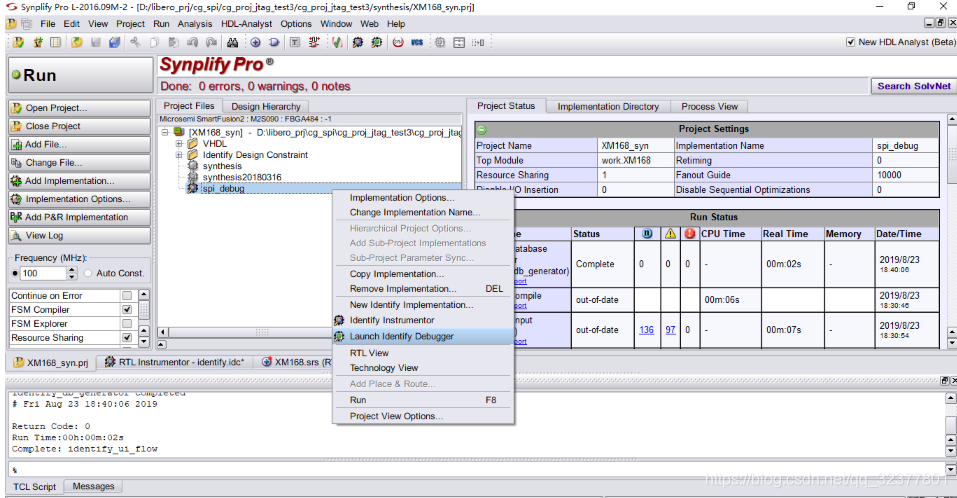Screen dimensions: 957x498
Task: Toggle FSM Compiler checkbox
Action: click(x=127, y=309)
